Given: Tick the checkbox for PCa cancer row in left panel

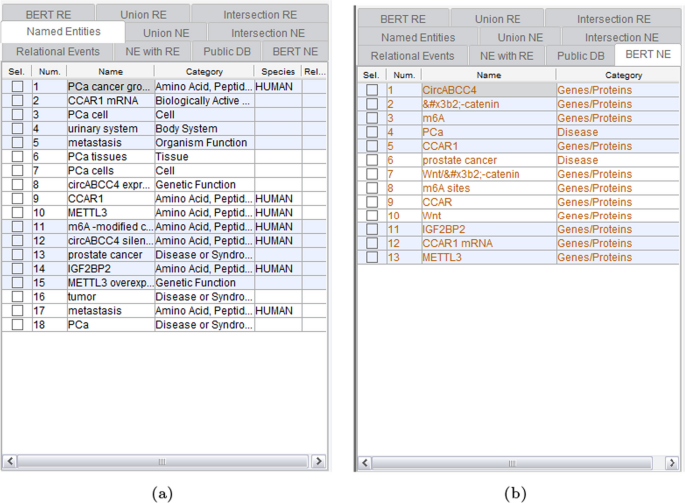Looking at the screenshot, I should pyautogui.click(x=17, y=87).
